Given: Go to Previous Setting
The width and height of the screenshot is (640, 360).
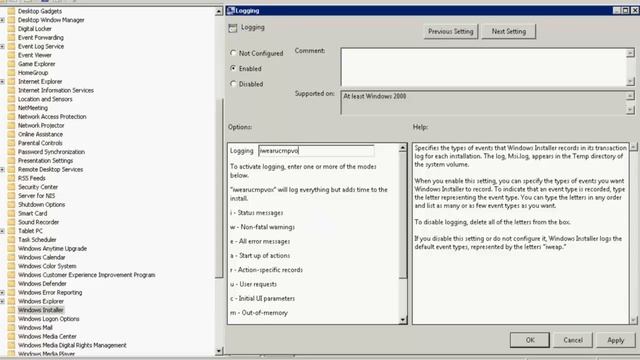Looking at the screenshot, I should tap(451, 31).
